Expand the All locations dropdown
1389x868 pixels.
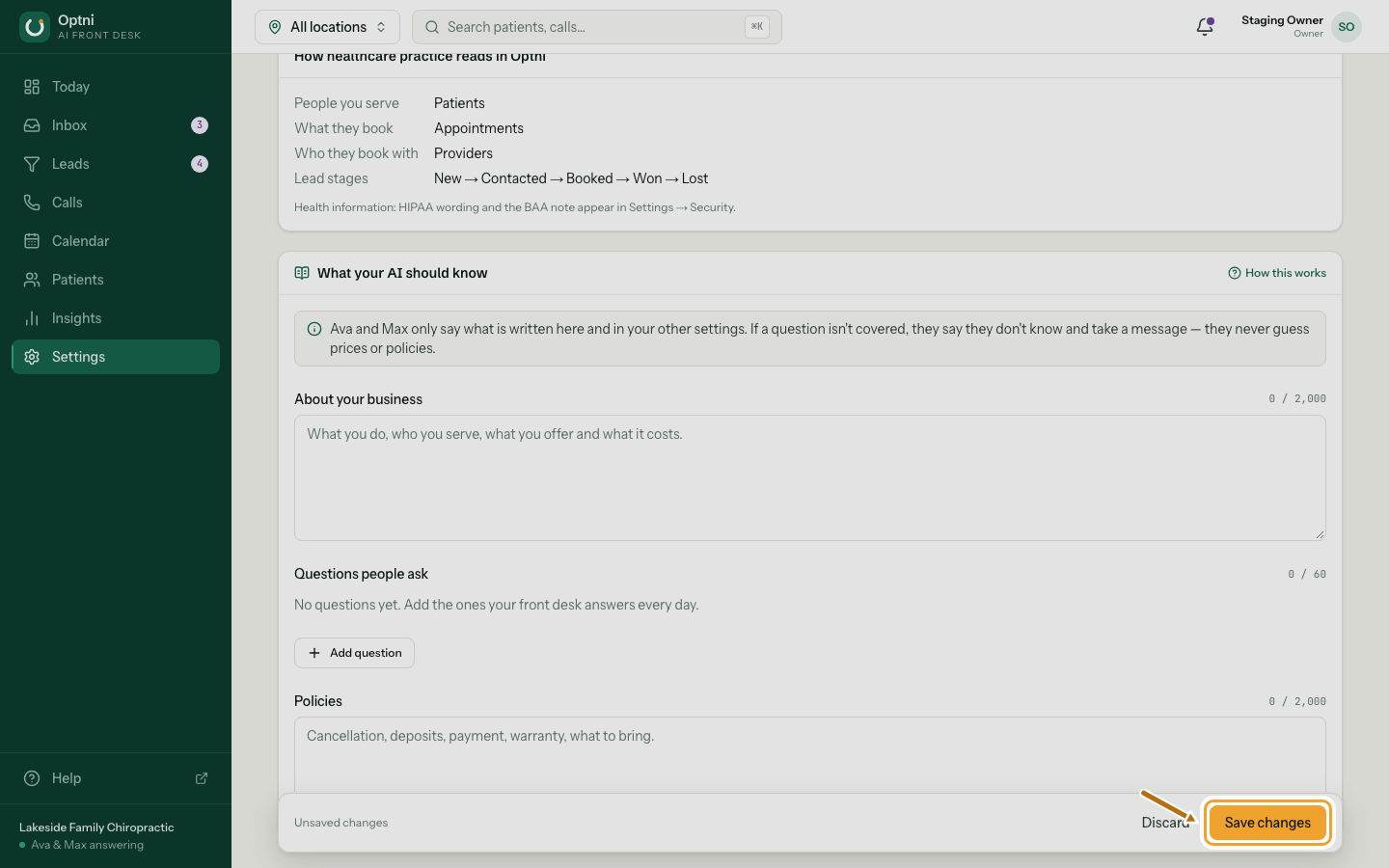(x=327, y=27)
